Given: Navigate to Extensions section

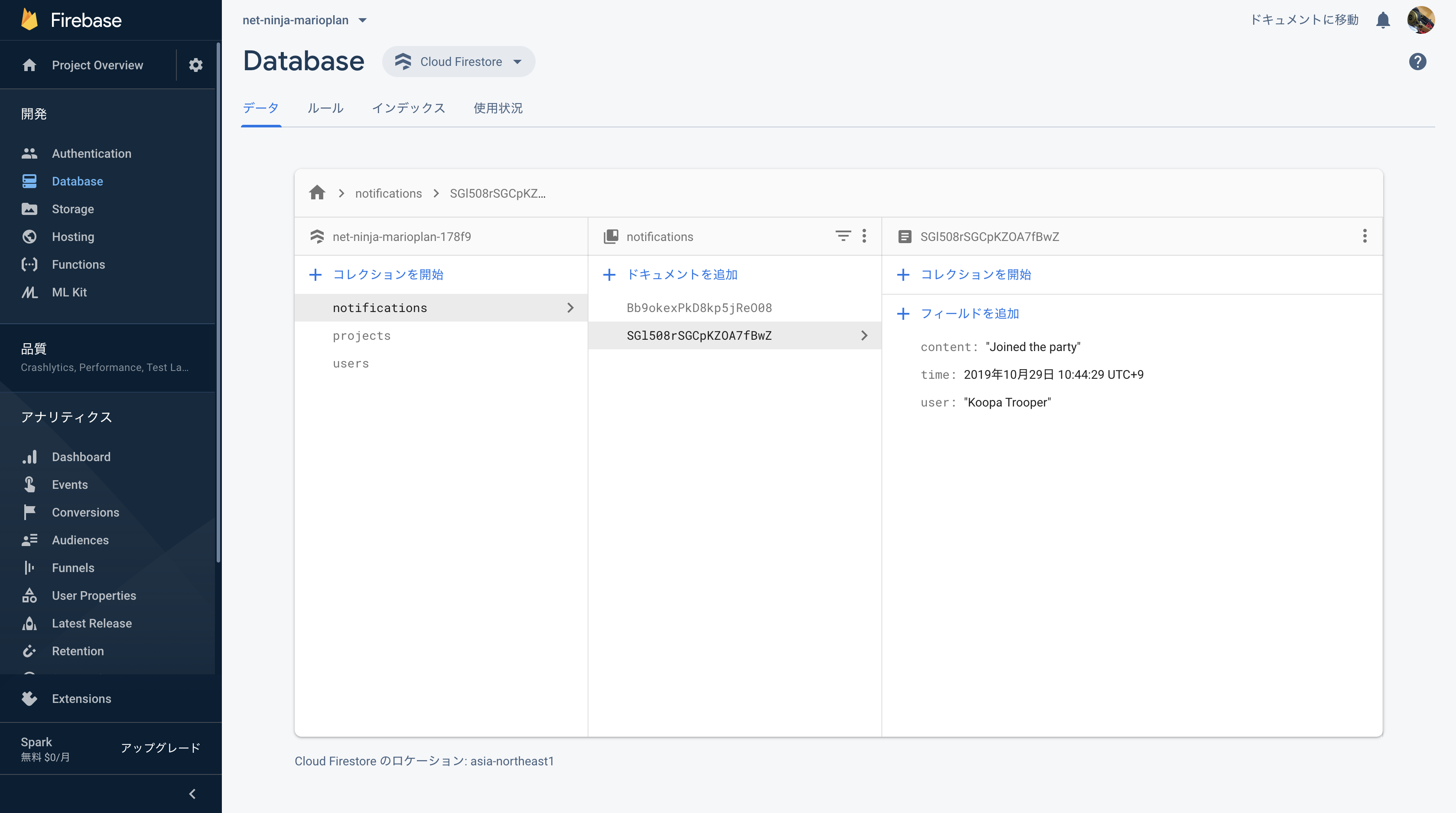Looking at the screenshot, I should 81,698.
